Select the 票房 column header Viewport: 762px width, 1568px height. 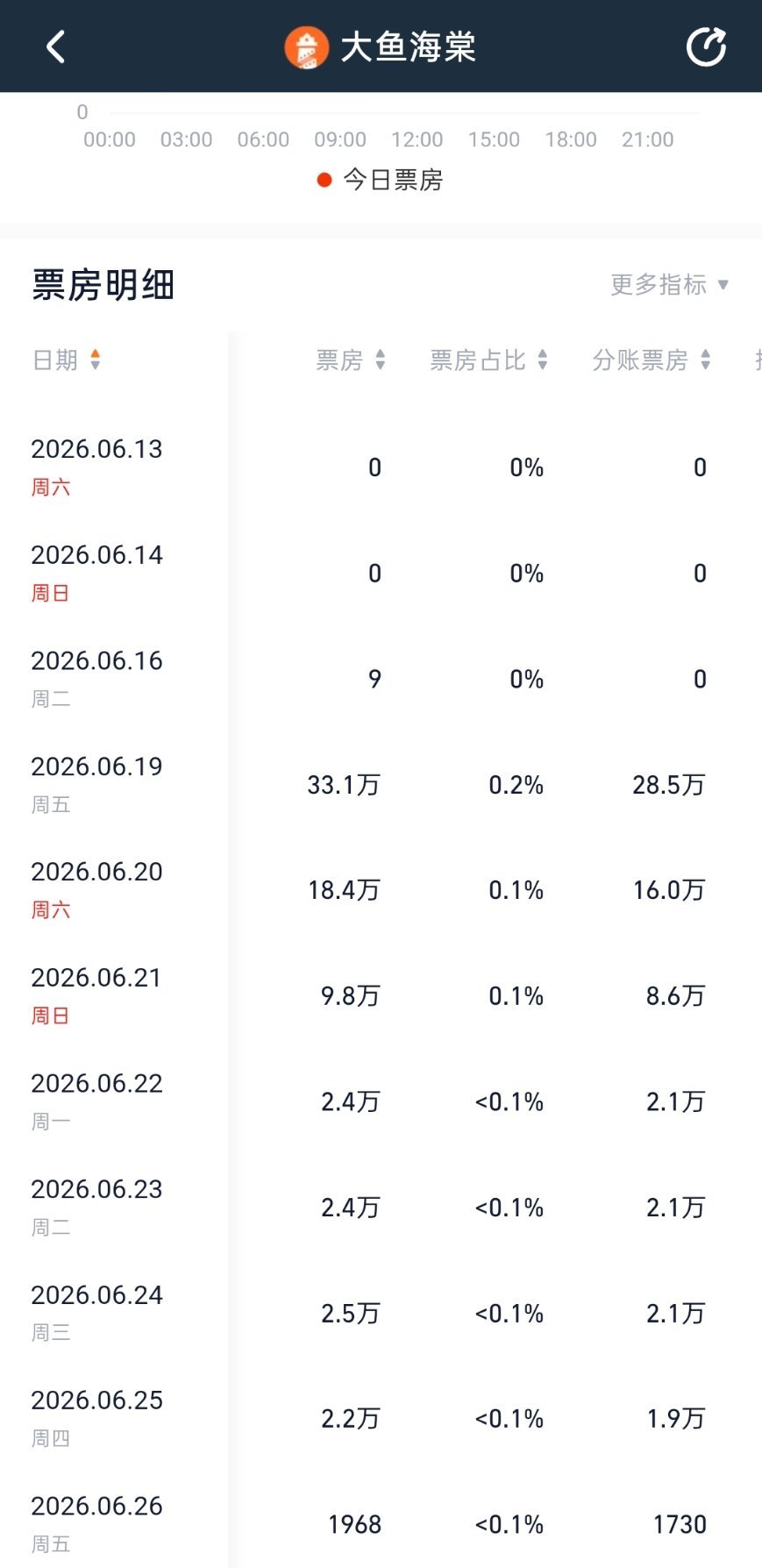pos(339,360)
